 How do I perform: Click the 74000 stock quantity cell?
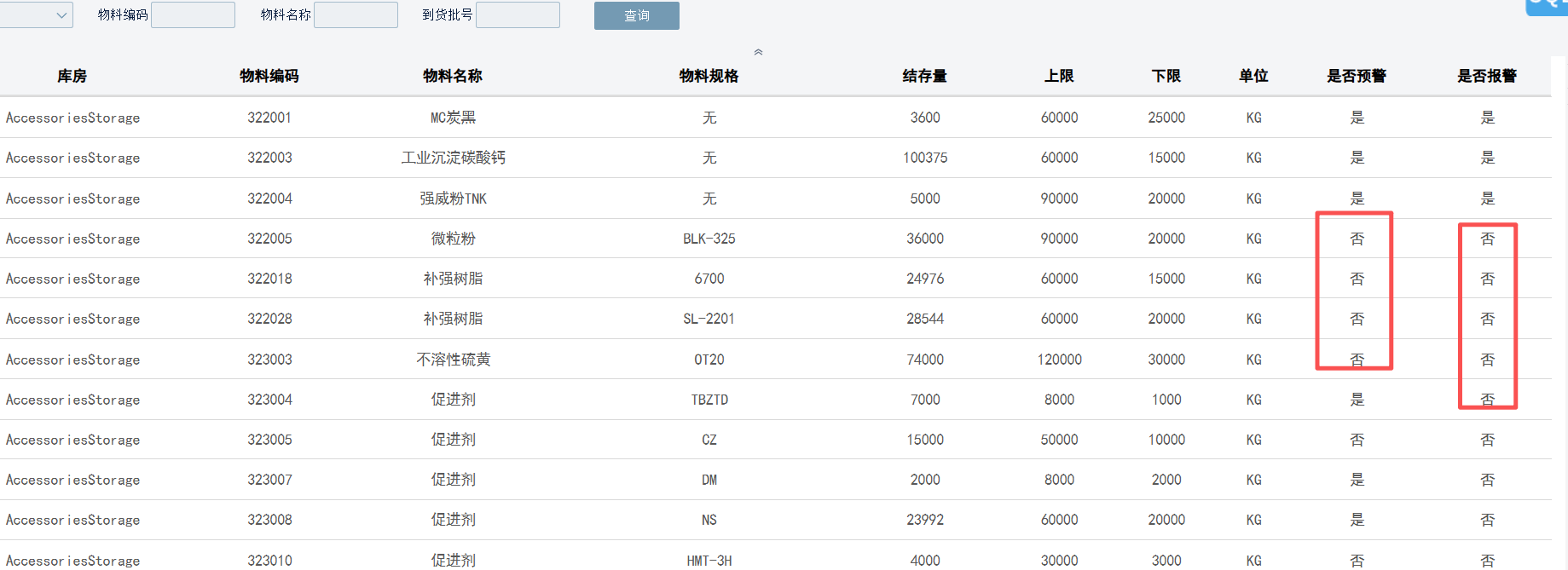pyautogui.click(x=924, y=360)
